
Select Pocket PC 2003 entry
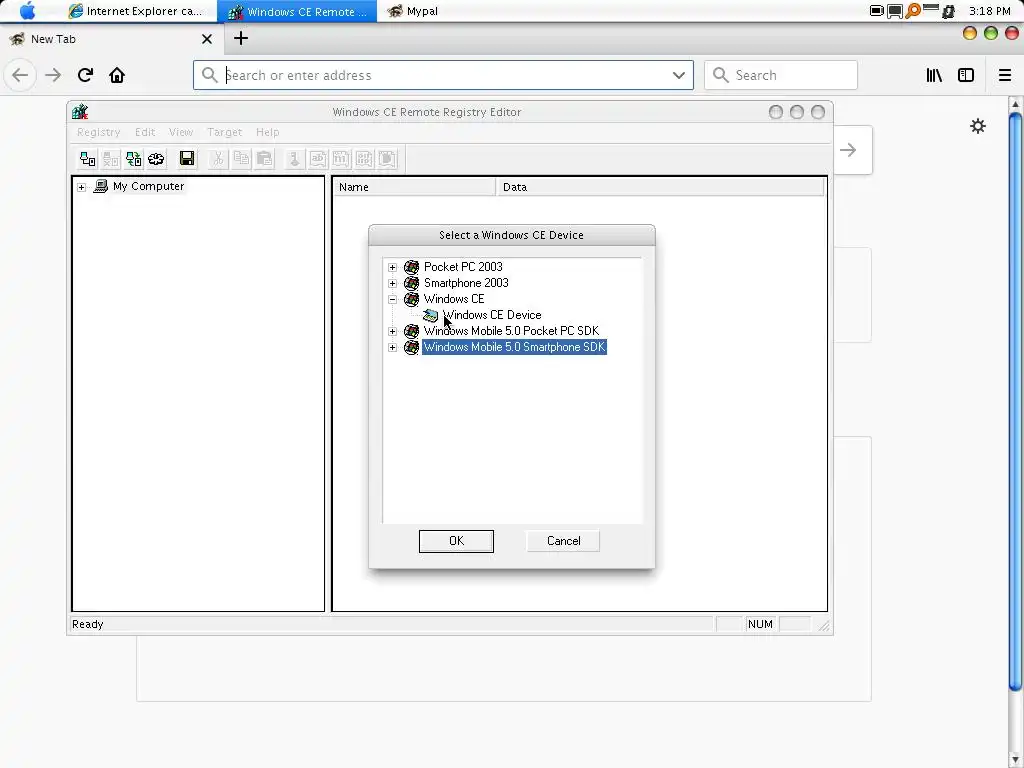click(x=463, y=267)
